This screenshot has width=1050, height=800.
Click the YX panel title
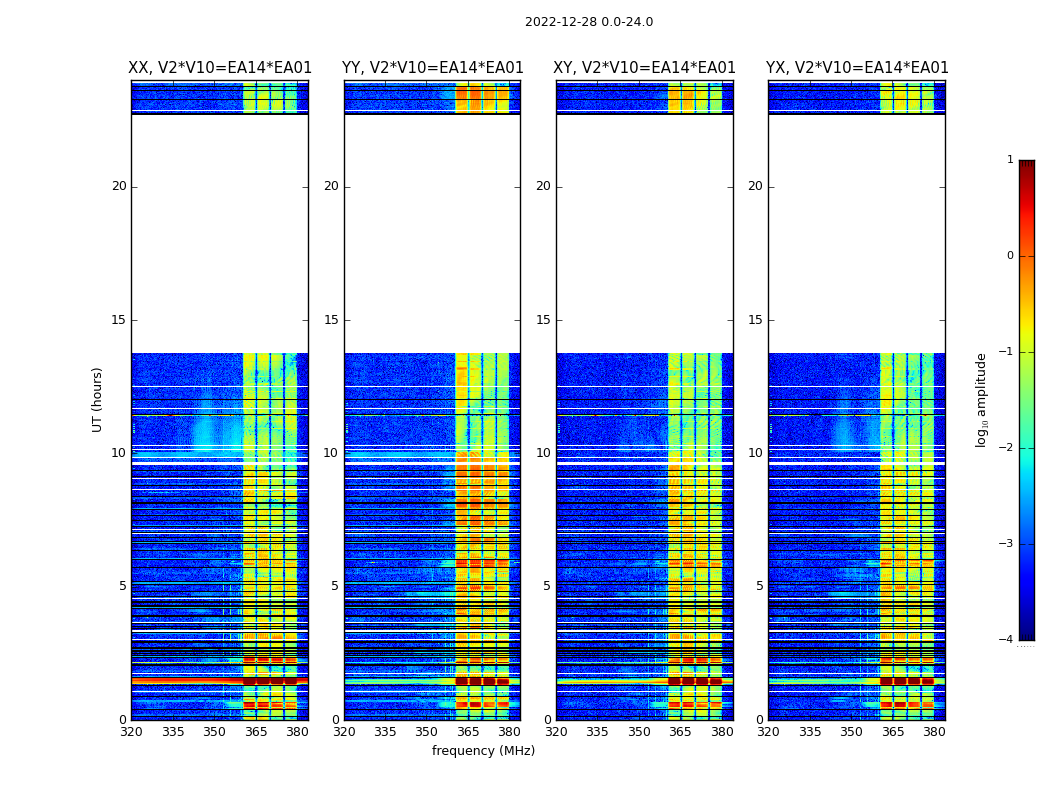pos(857,68)
